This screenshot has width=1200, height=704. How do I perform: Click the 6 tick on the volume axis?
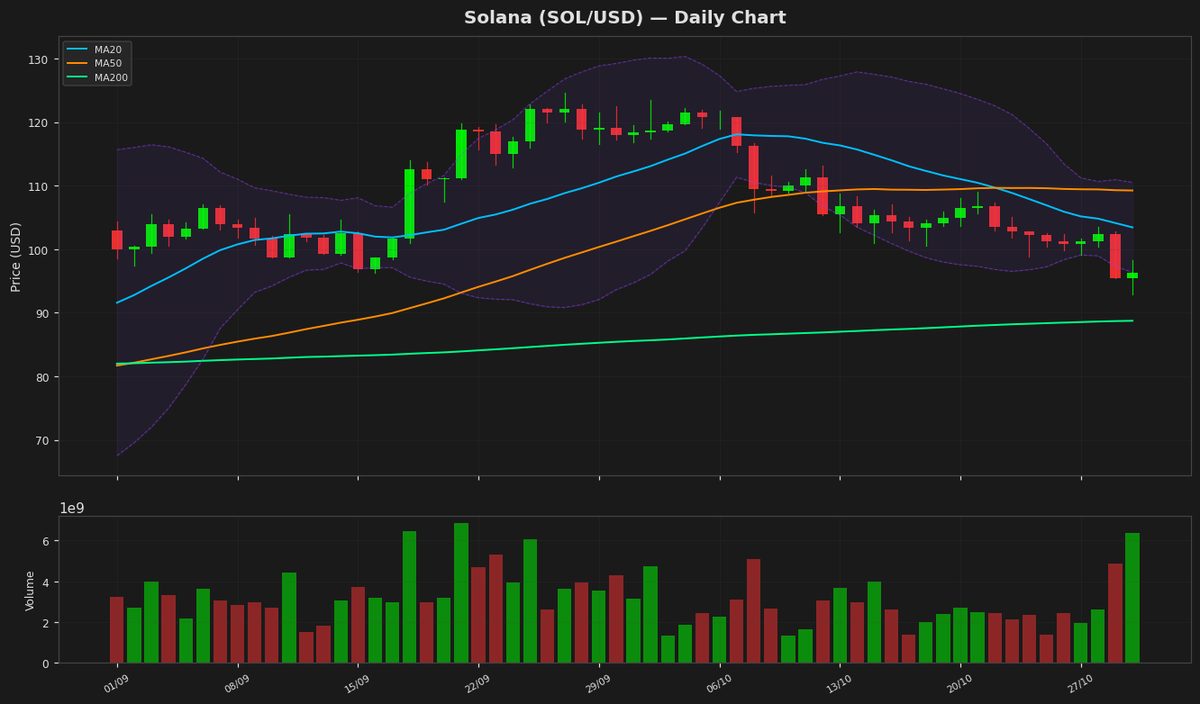tap(46, 541)
